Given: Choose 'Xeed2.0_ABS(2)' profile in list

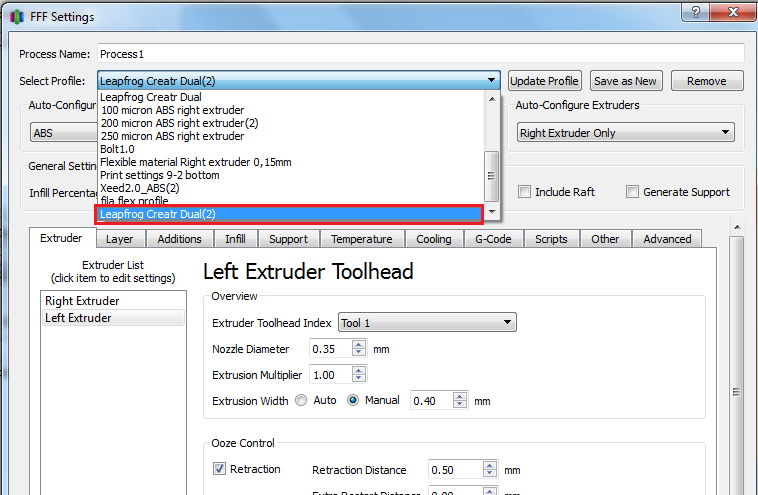Looking at the screenshot, I should (x=291, y=189).
